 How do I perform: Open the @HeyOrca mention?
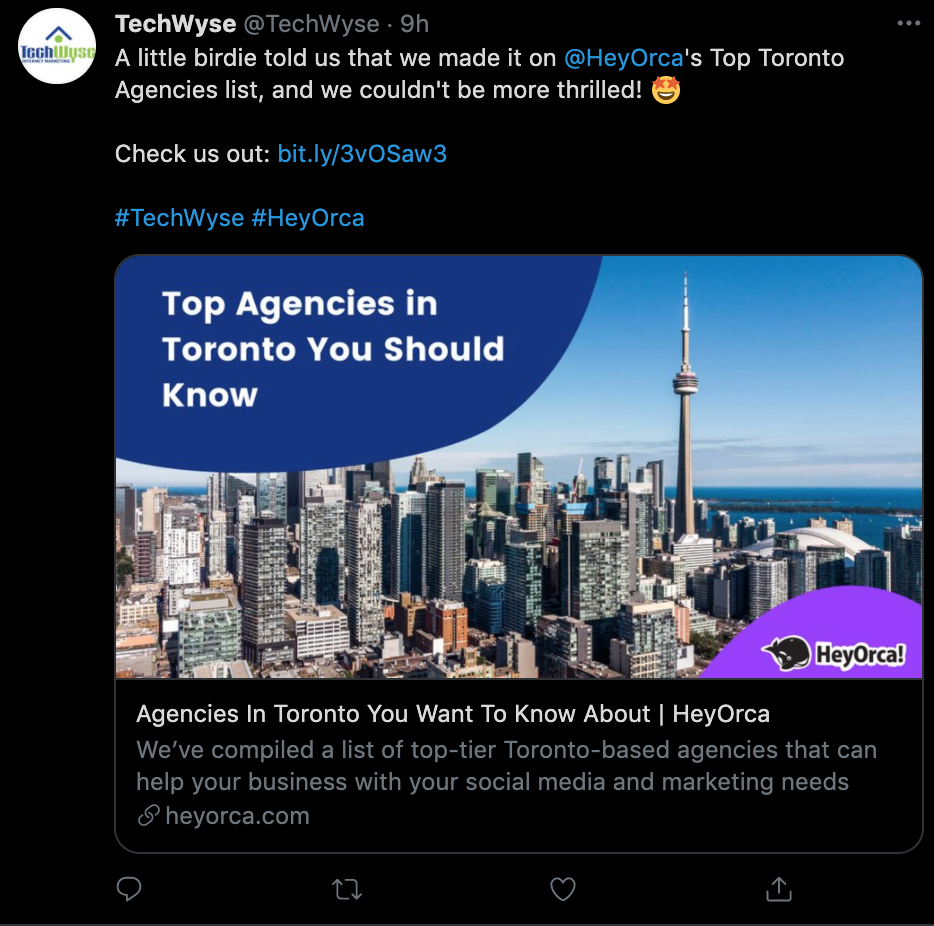[x=624, y=58]
